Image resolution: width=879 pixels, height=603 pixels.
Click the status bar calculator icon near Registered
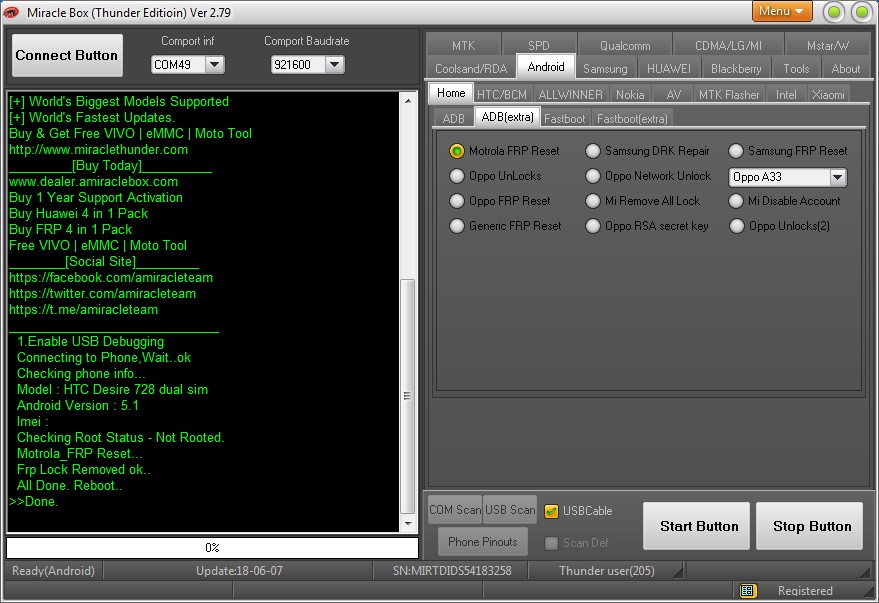[747, 591]
